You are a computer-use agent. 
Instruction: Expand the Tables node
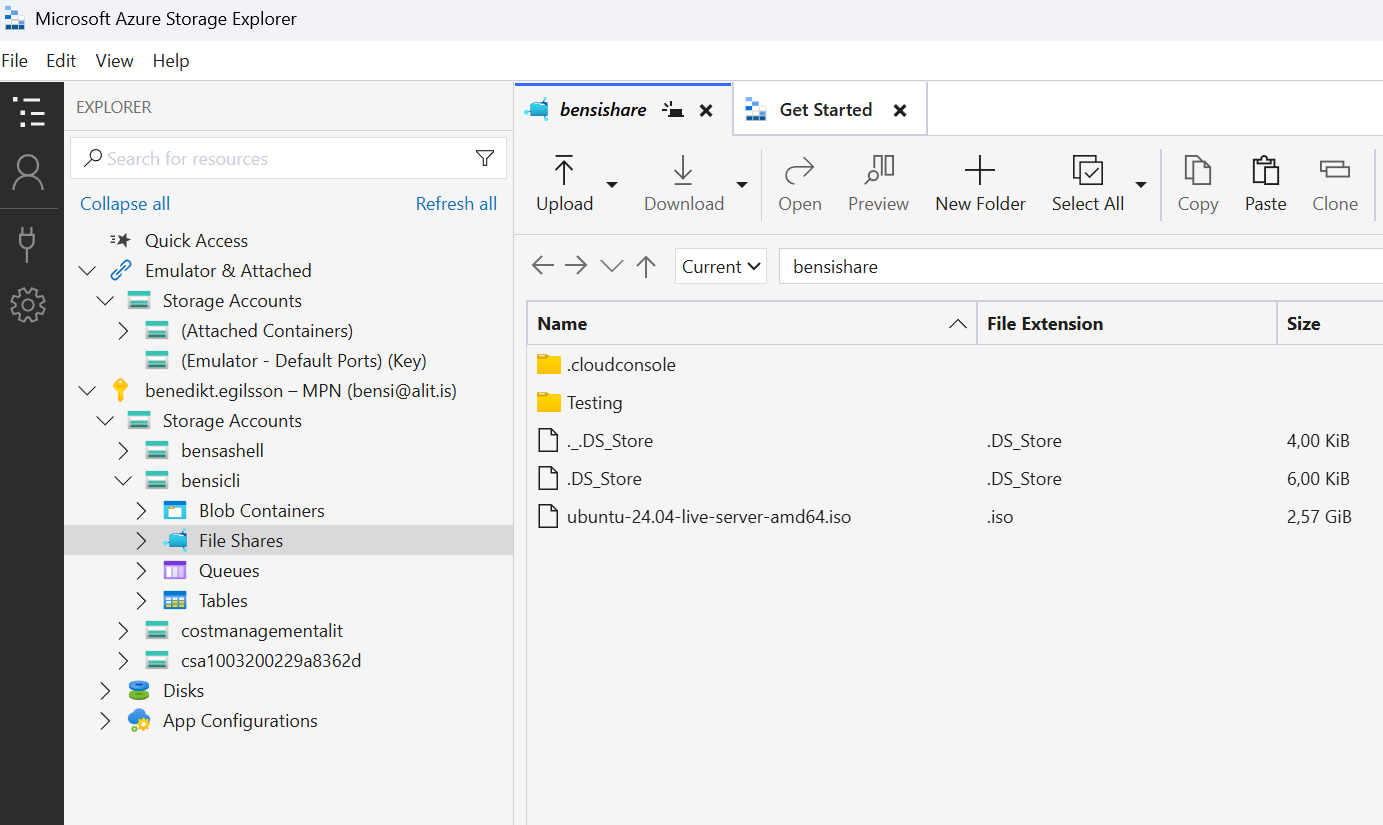tap(141, 600)
